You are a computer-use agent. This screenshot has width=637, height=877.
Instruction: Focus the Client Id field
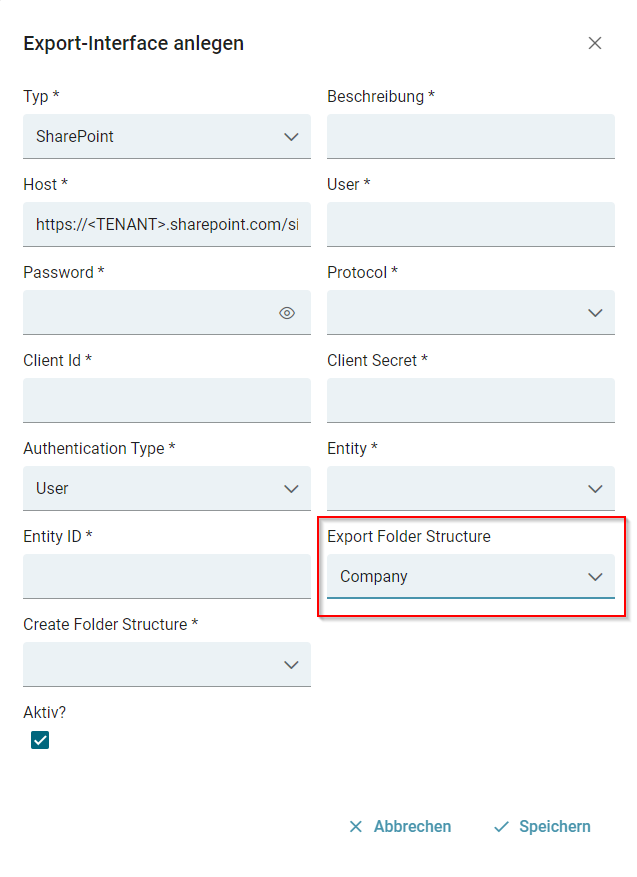pyautogui.click(x=166, y=401)
